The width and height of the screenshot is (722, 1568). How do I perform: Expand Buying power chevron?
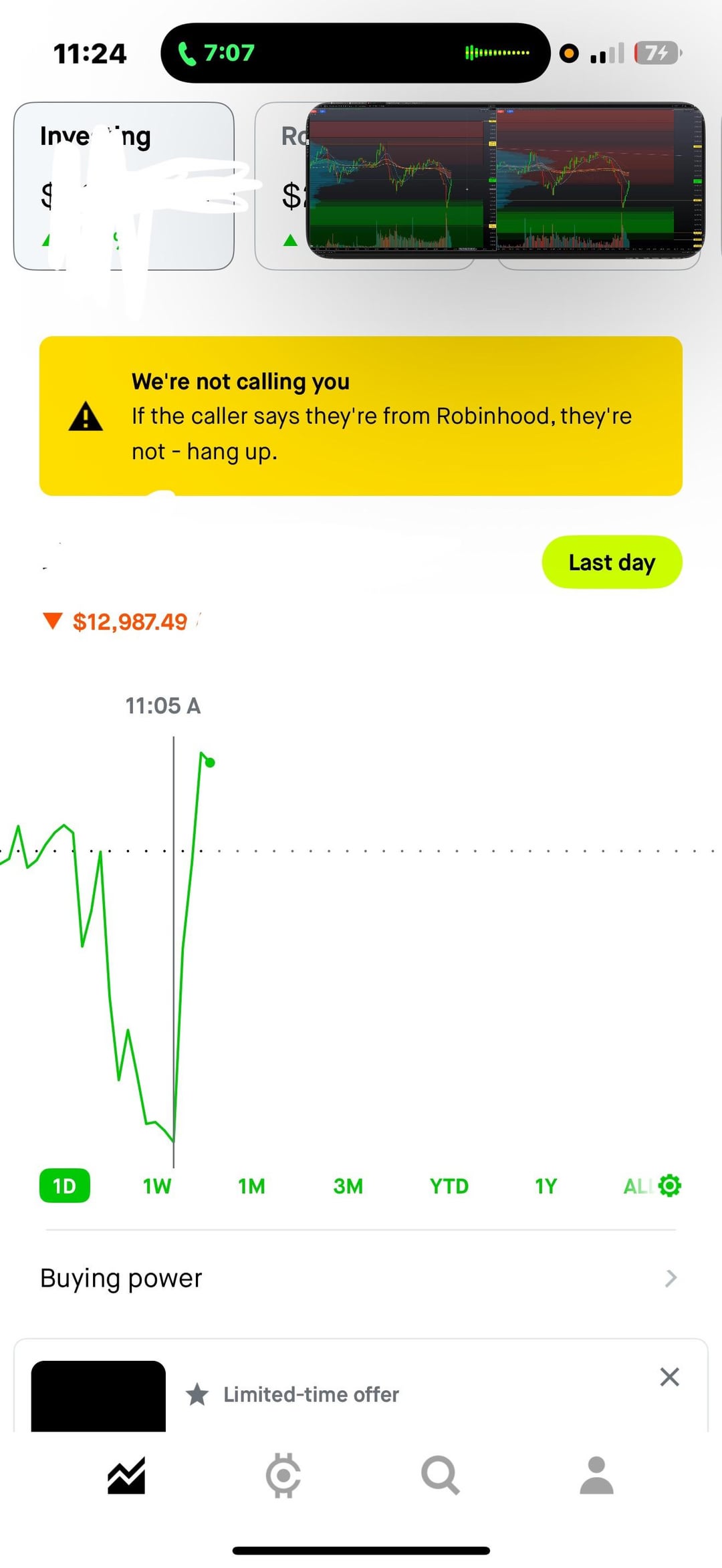click(x=671, y=1279)
